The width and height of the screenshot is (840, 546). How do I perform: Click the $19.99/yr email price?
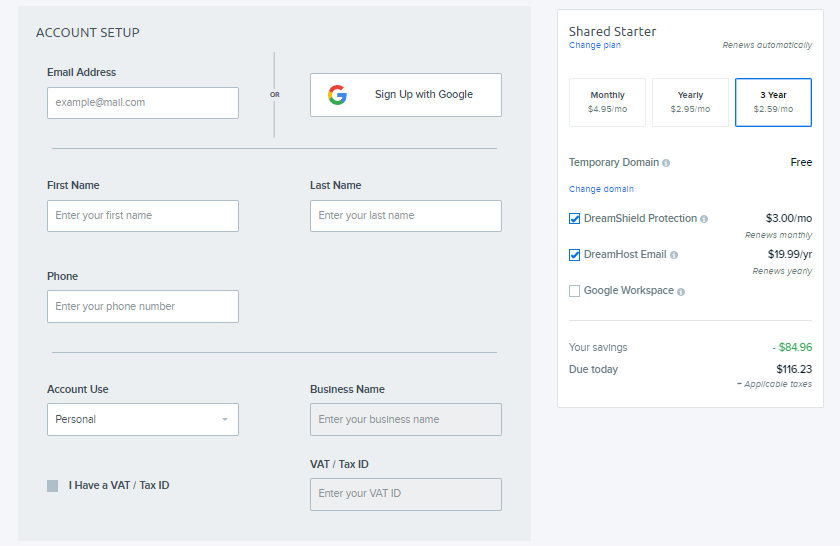pos(790,254)
